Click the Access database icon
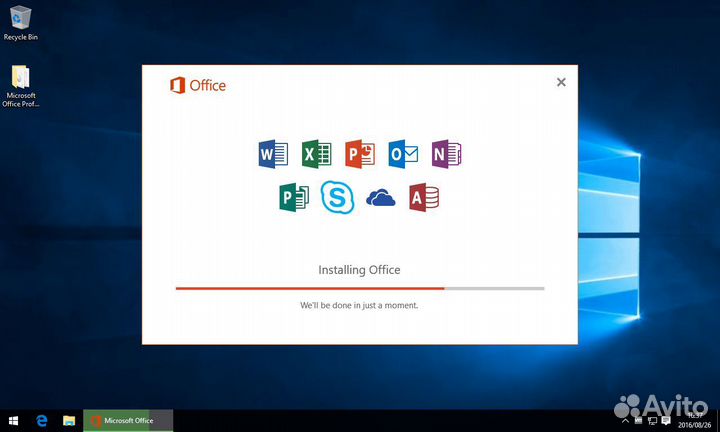720x432 pixels. point(424,197)
